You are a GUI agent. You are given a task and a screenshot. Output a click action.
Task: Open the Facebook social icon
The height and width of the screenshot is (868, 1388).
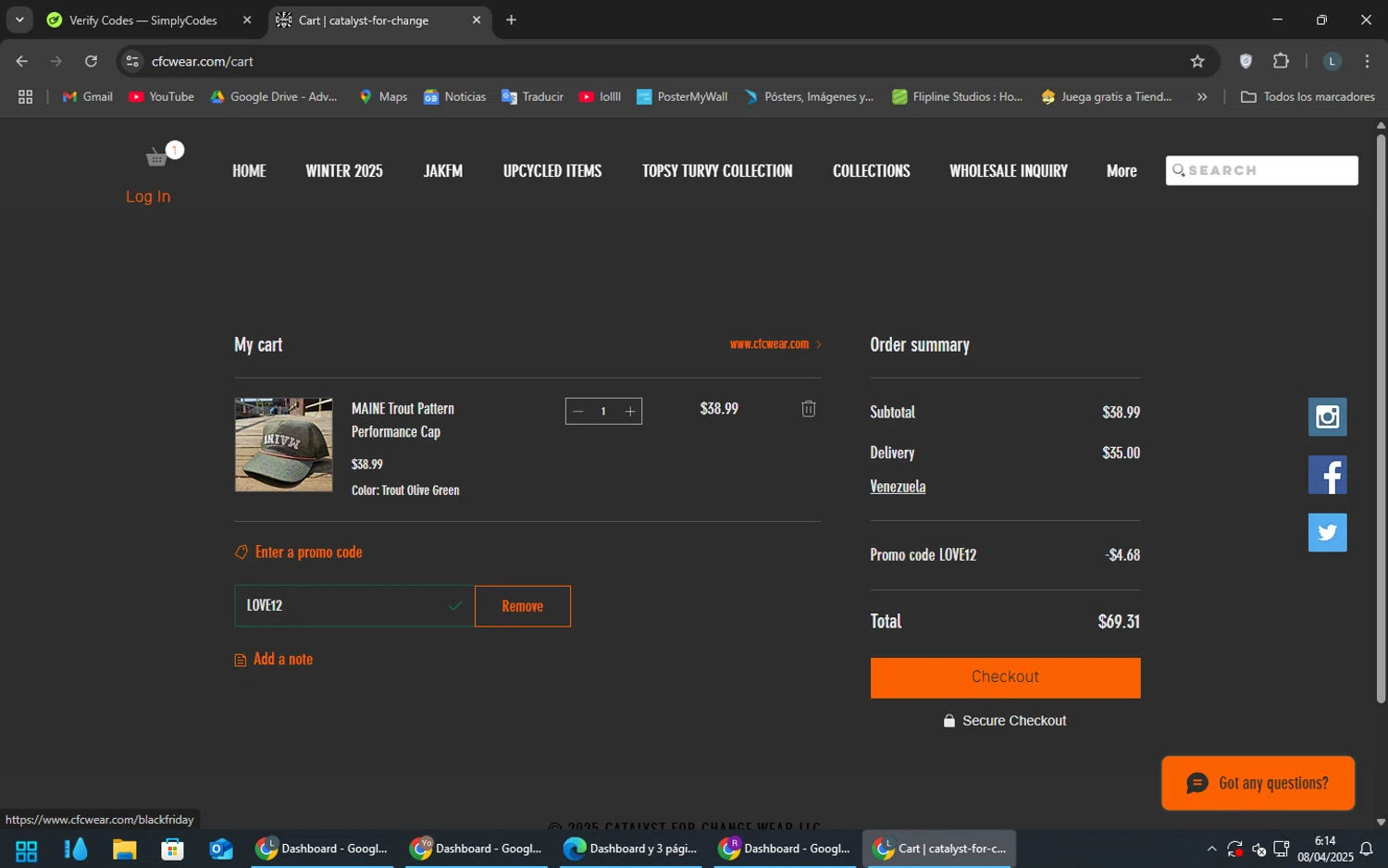pyautogui.click(x=1327, y=475)
